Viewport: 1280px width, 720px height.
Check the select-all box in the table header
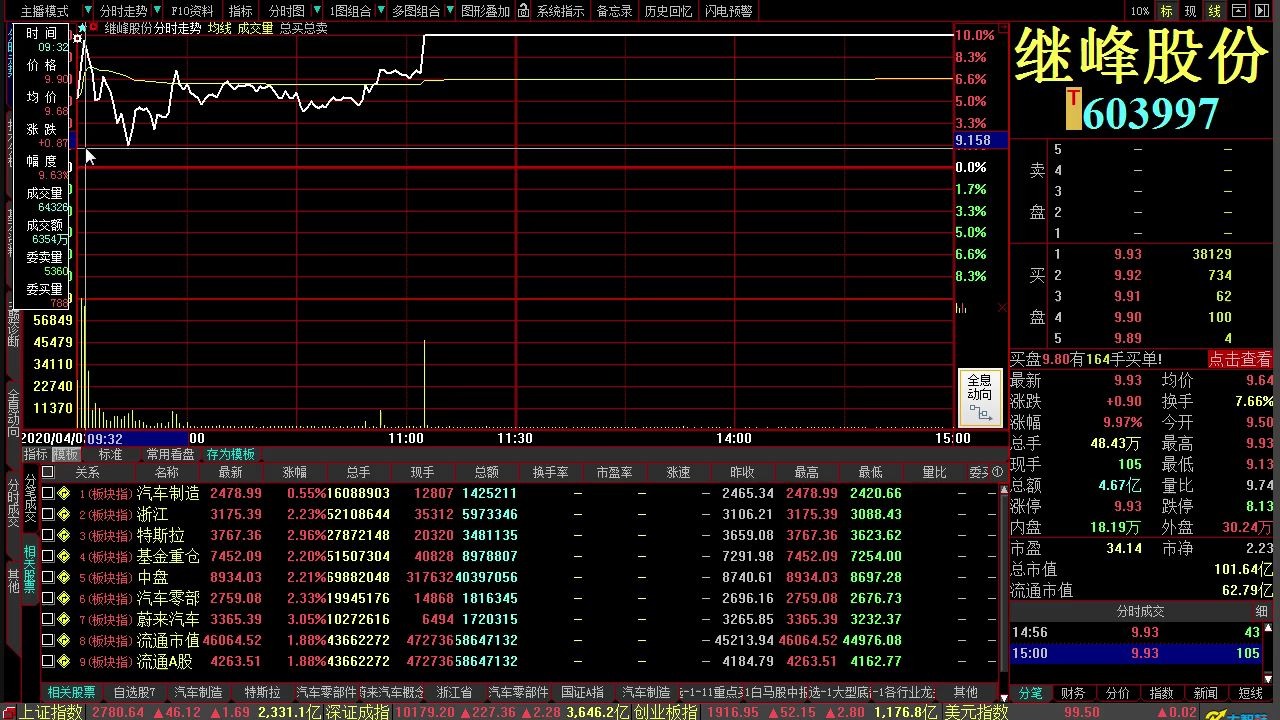(x=48, y=472)
